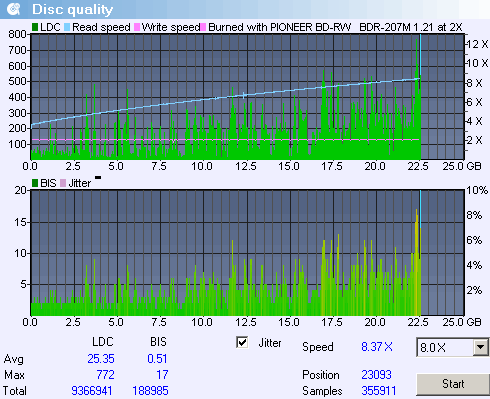Click the Burned with PIONEER BD-RW text
This screenshot has width=490, height=399.
tap(280, 27)
